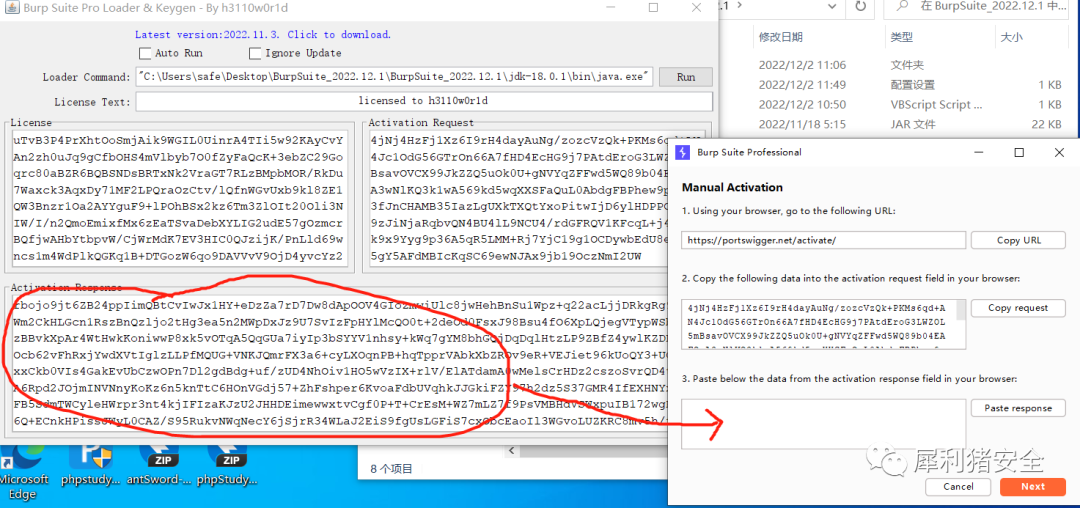Click the empty activation response paste box
Viewport: 1080px width, 508px height.
point(824,424)
